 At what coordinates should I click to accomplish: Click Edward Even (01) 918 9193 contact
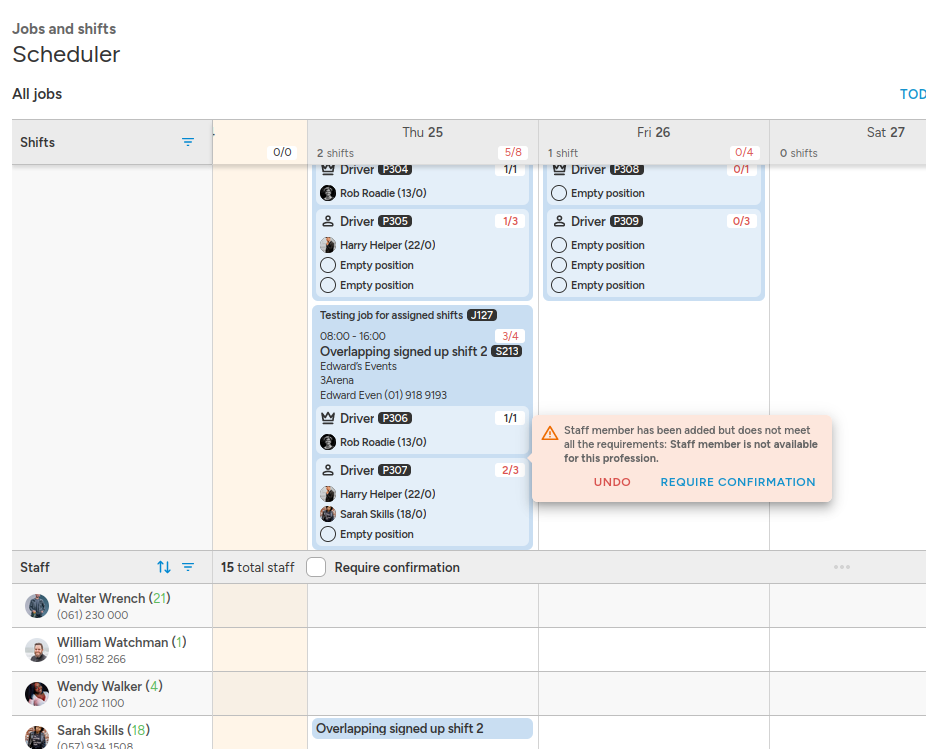tap(383, 395)
